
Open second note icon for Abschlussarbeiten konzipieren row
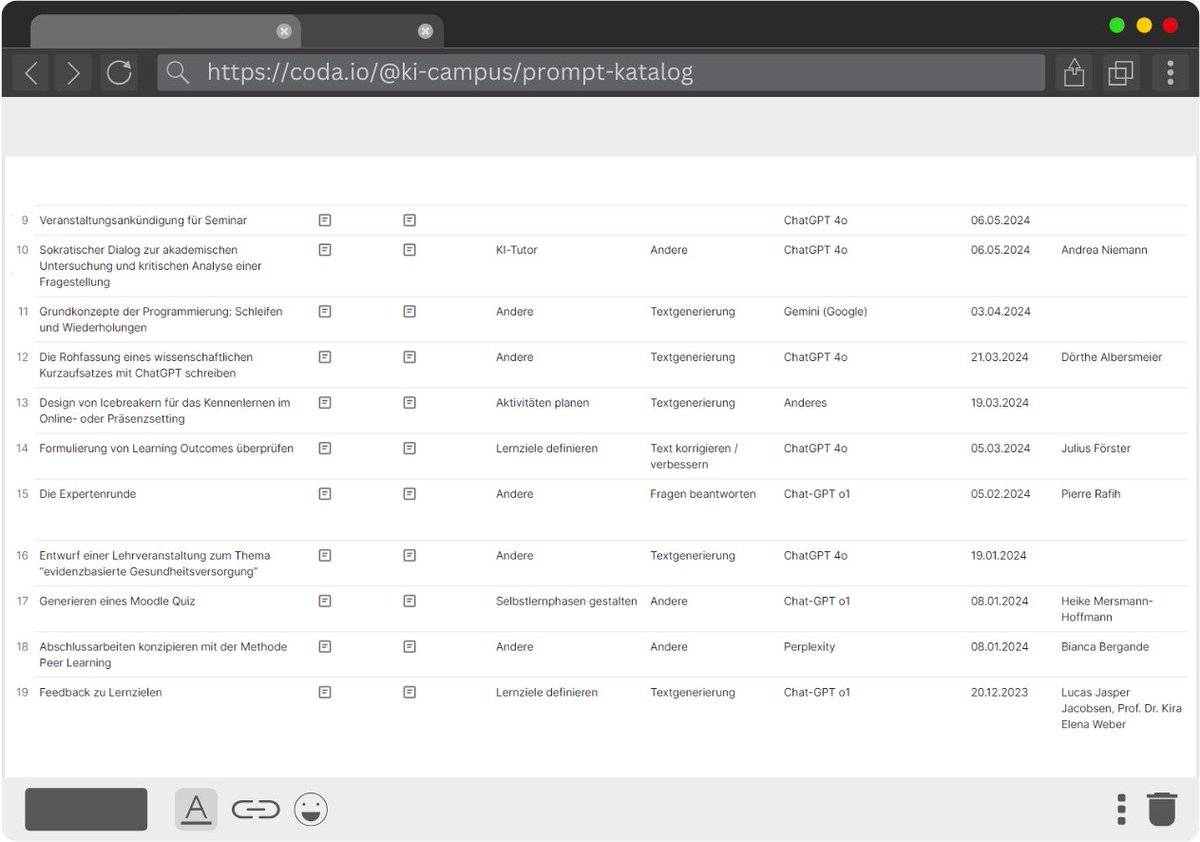pyautogui.click(x=409, y=647)
